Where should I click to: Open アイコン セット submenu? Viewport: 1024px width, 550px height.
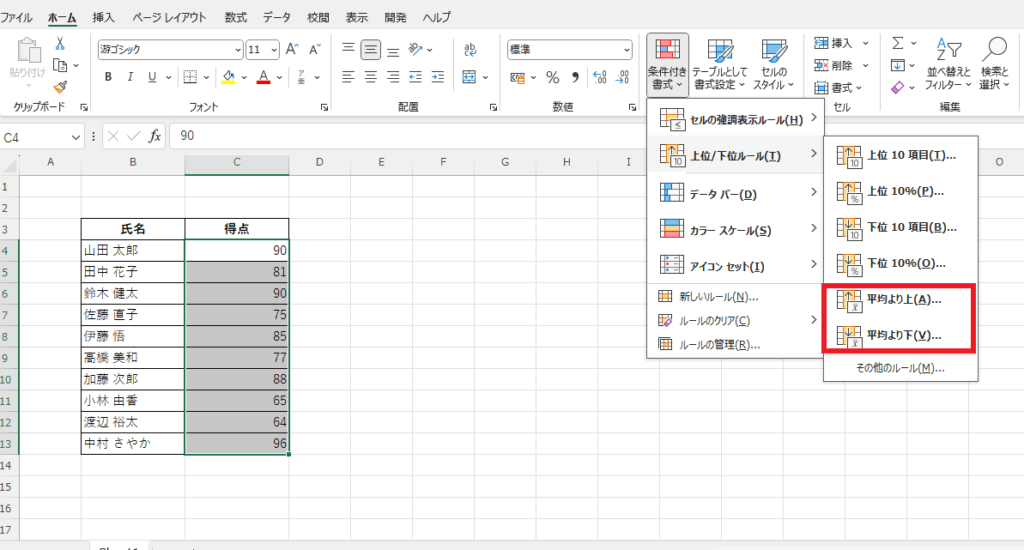coord(735,266)
